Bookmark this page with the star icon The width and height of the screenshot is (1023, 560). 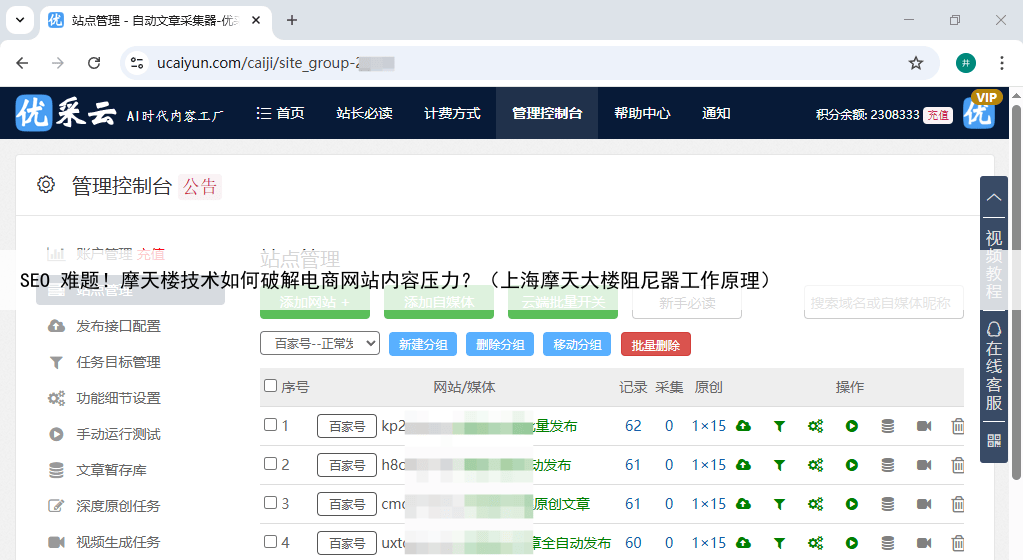[915, 63]
